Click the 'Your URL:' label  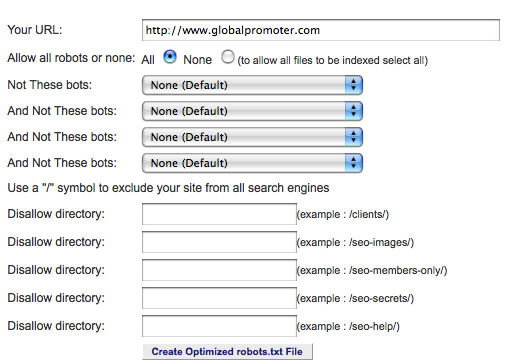(35, 30)
